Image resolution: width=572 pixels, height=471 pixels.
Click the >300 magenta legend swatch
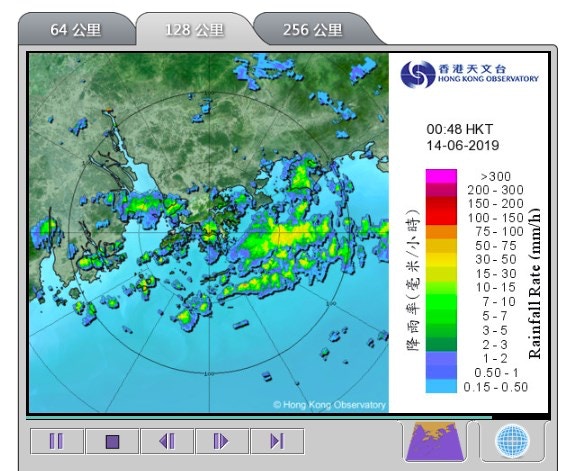point(441,176)
